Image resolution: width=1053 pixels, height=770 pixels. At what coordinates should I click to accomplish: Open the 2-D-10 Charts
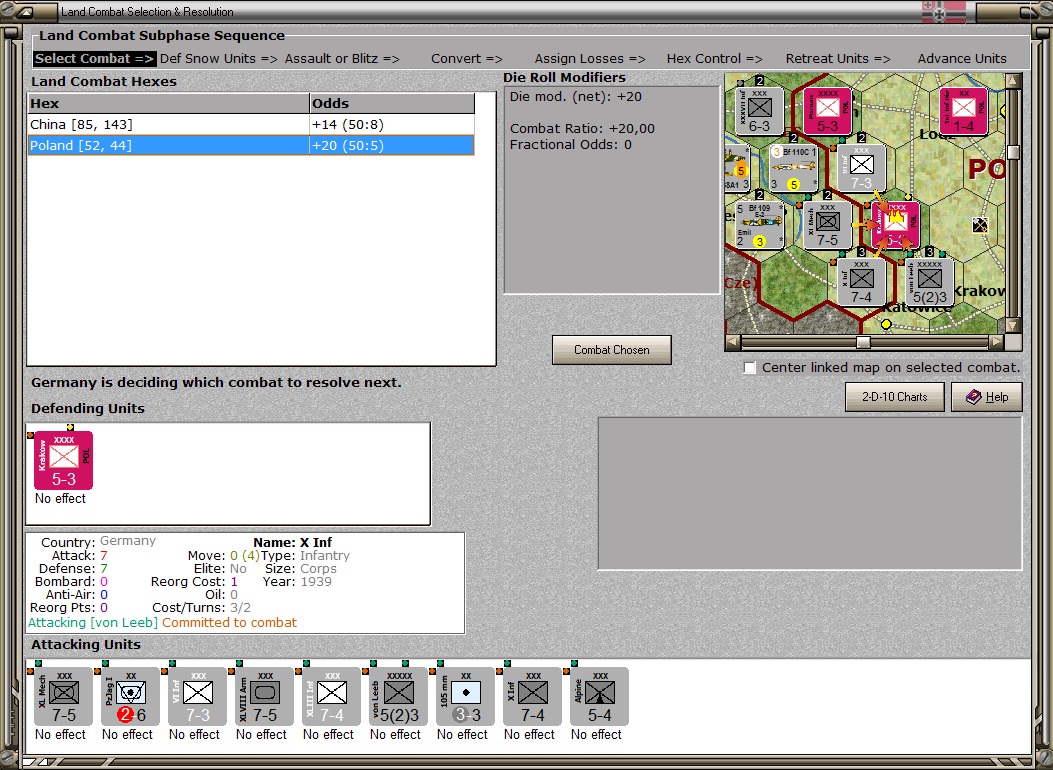[895, 397]
